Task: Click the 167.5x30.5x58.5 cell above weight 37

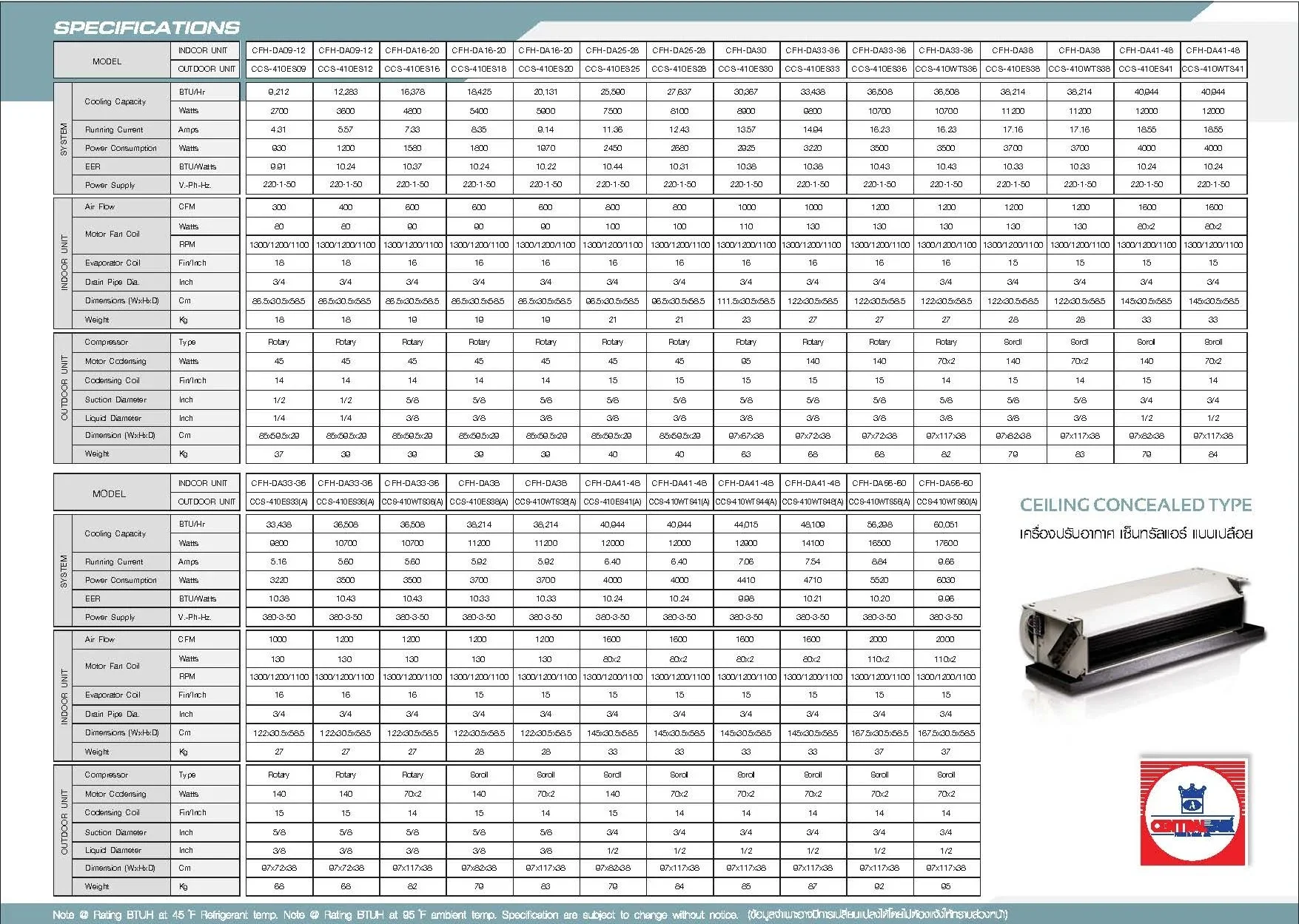Action: [x=879, y=733]
